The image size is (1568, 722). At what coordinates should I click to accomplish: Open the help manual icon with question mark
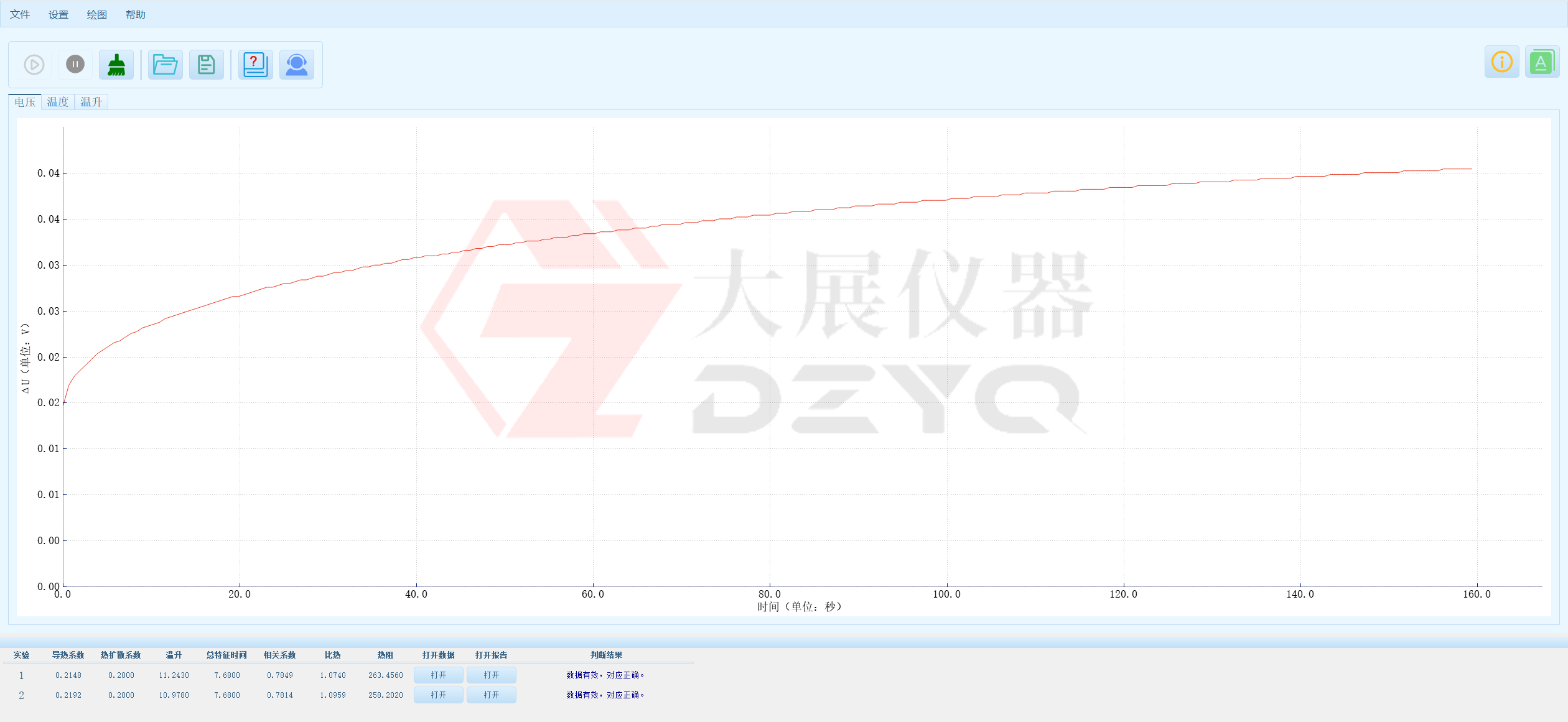click(255, 64)
